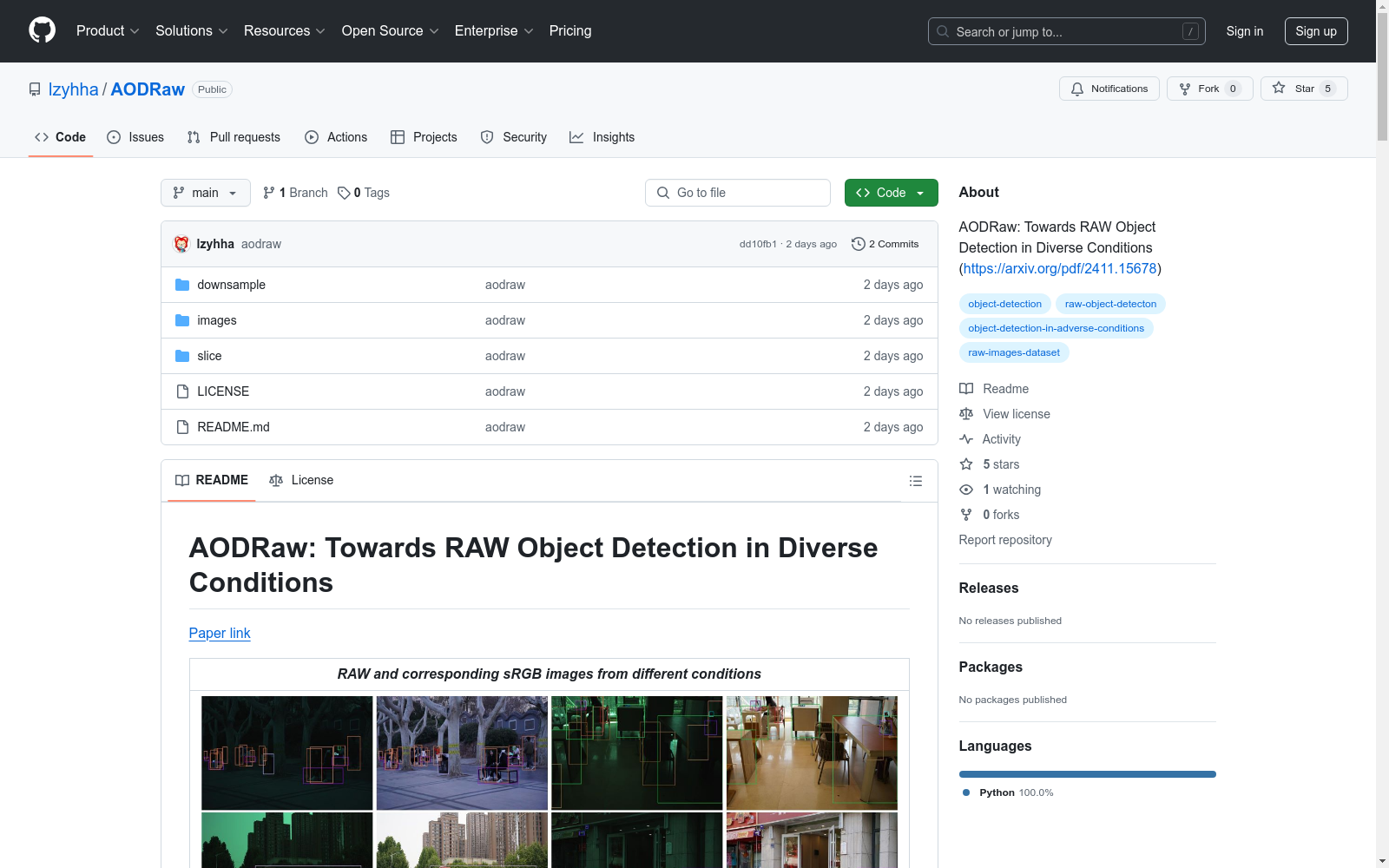
Task: Open the images folder icon
Action: [x=182, y=320]
